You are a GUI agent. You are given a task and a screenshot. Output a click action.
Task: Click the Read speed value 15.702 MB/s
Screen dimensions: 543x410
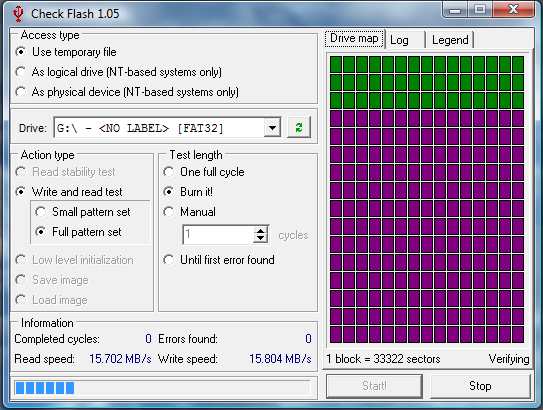(x=120, y=359)
